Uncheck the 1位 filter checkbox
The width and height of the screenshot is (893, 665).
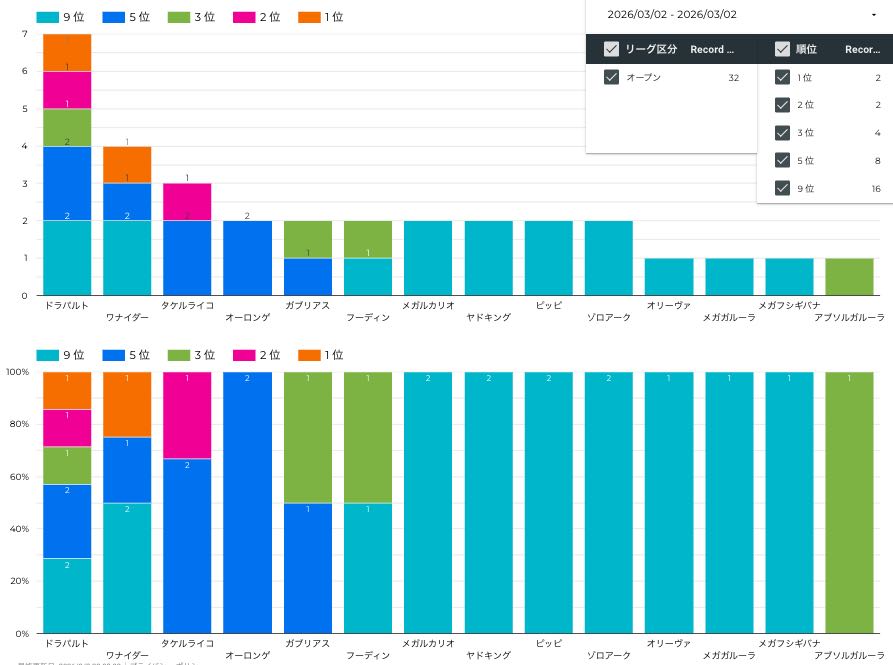(x=782, y=77)
